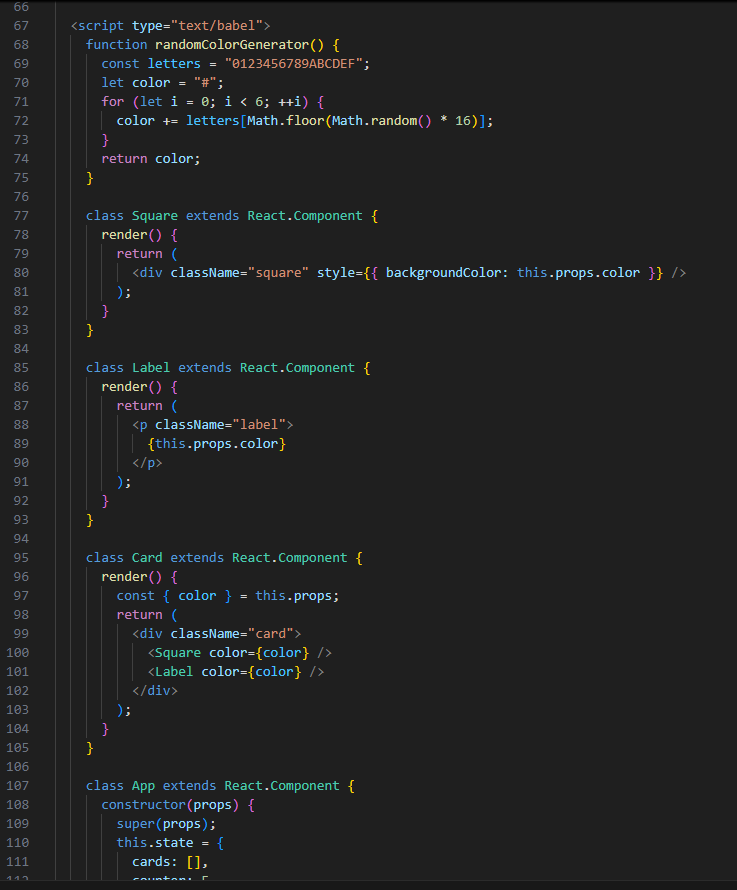Click the string "0123456789ABCDEF"

(x=293, y=64)
